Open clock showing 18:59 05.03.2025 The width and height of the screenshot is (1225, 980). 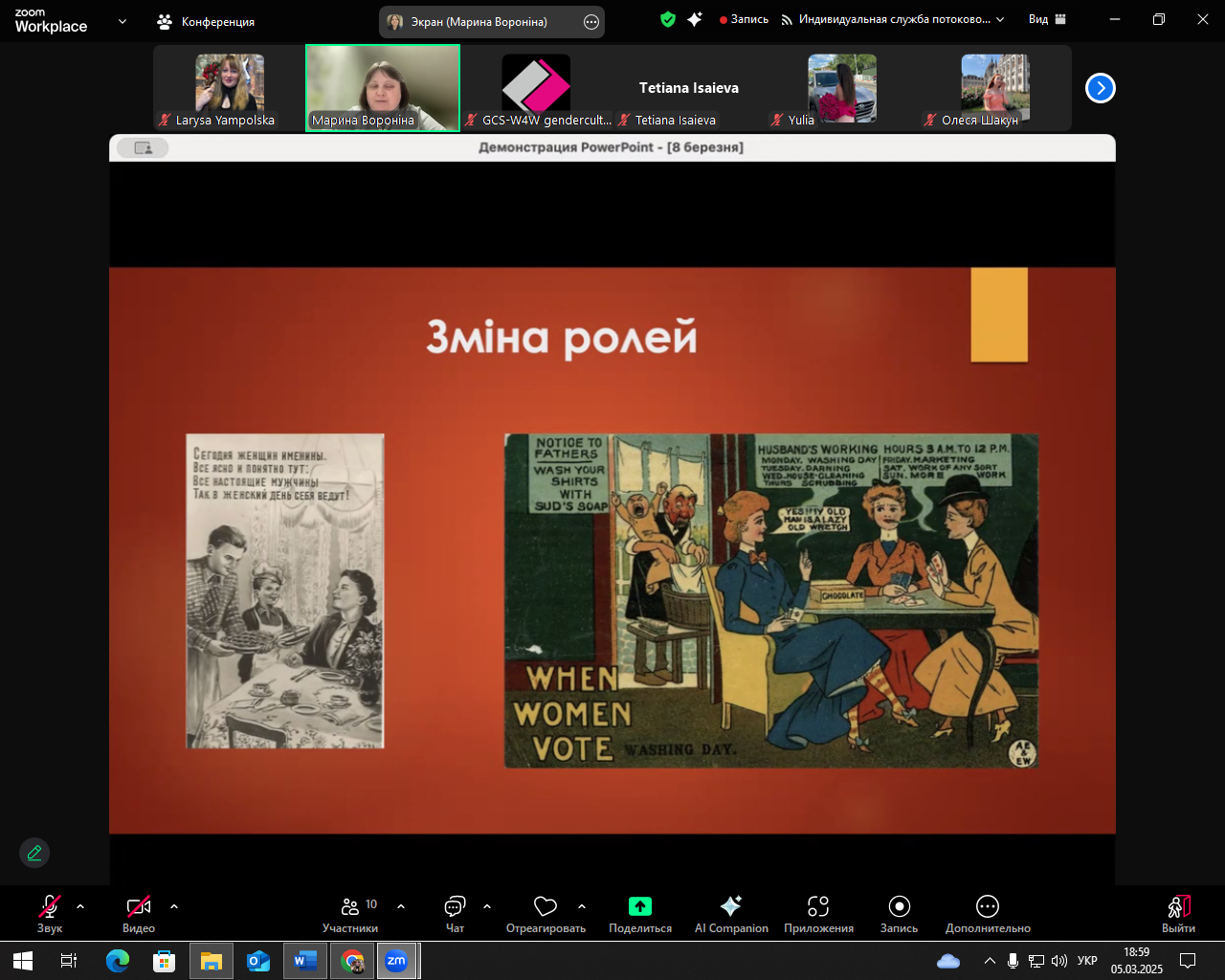1137,961
